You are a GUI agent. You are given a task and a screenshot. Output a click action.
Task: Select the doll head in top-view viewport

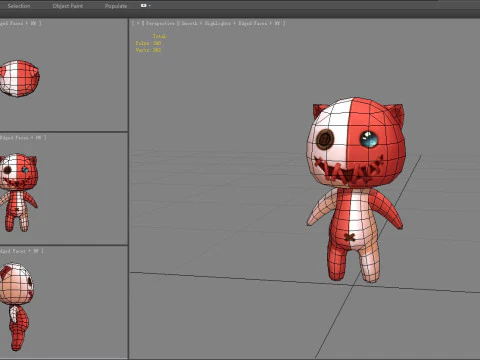pyautogui.click(x=19, y=78)
